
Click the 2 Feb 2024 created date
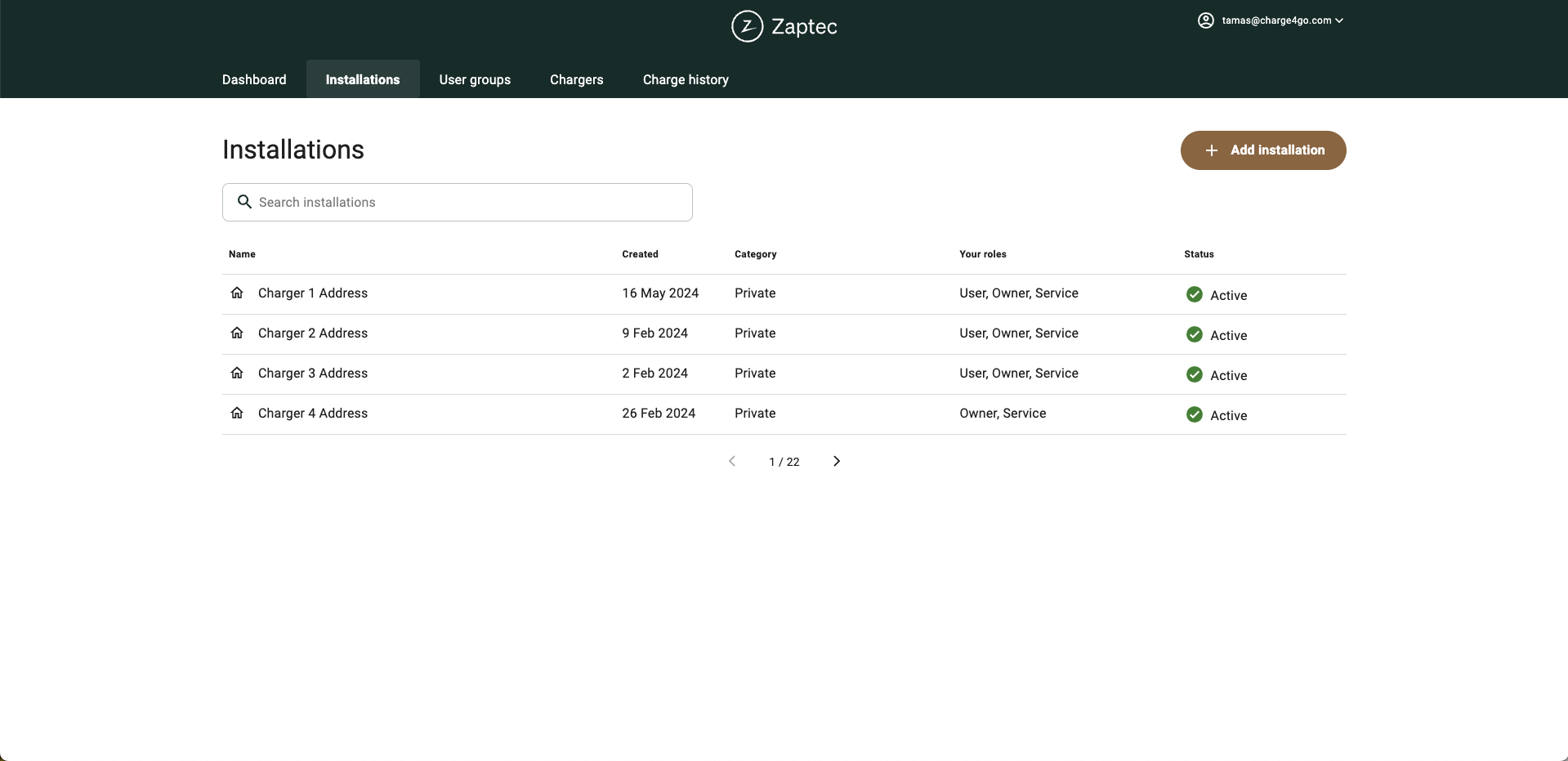coord(654,373)
